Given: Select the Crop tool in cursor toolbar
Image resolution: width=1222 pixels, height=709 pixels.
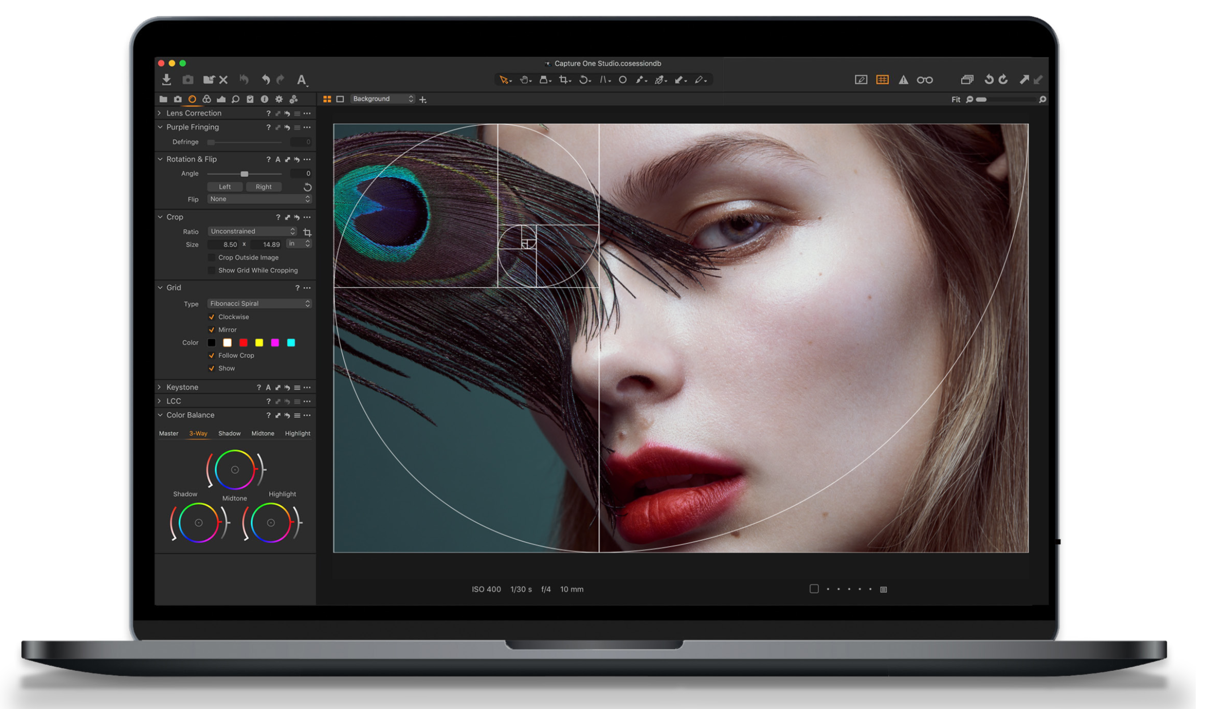Looking at the screenshot, I should tap(564, 80).
